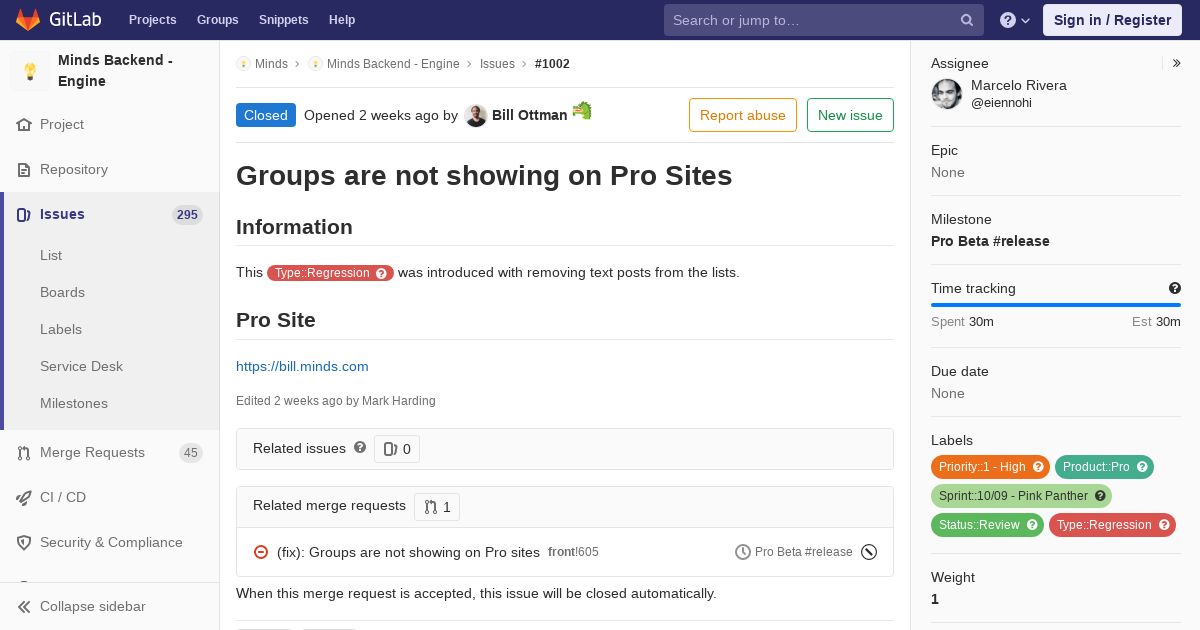Open the issues List submenu
1200x630 pixels.
pyautogui.click(x=51, y=256)
